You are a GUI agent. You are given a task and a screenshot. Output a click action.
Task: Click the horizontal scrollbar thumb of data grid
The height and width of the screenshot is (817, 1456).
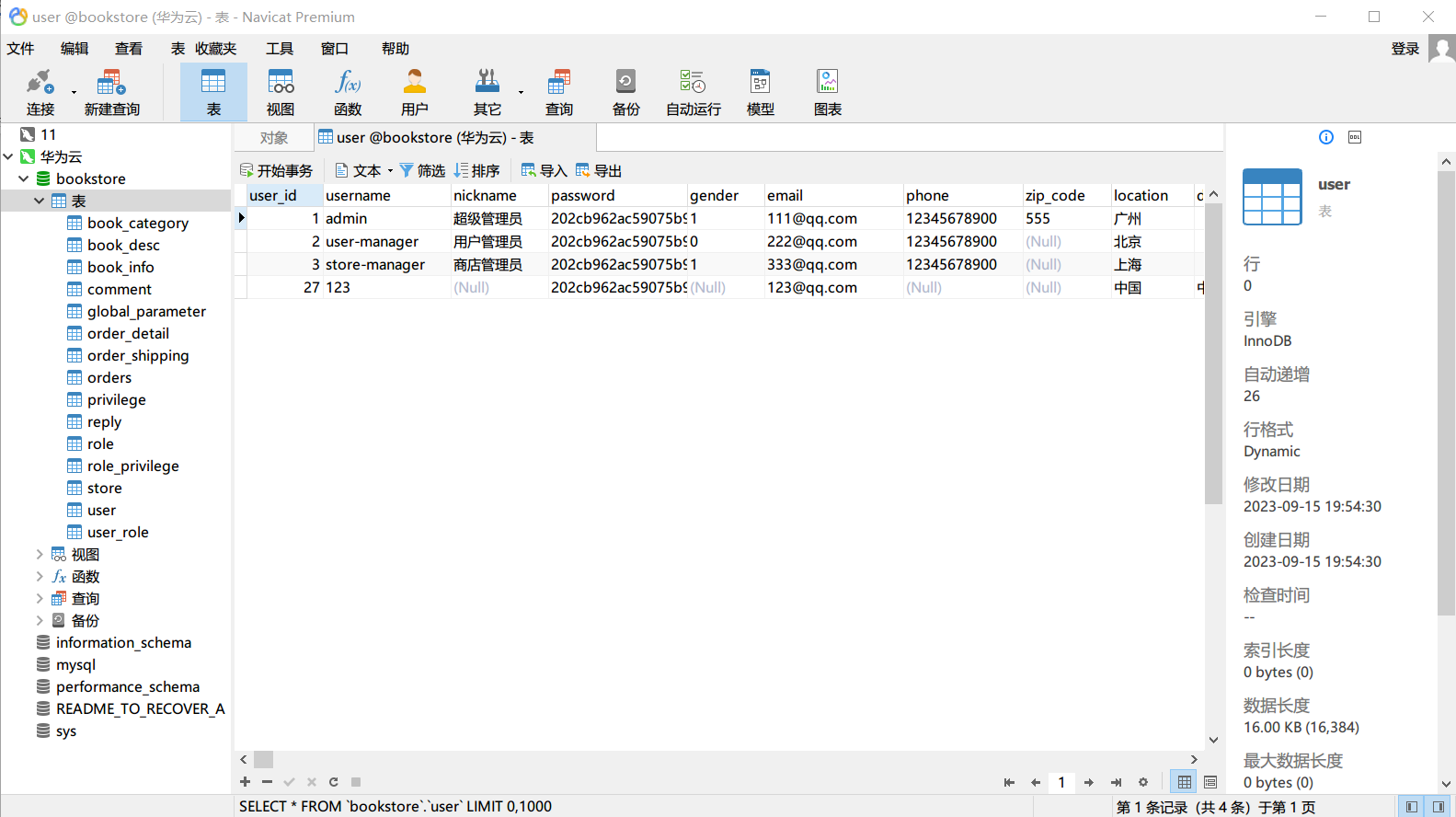[264, 759]
